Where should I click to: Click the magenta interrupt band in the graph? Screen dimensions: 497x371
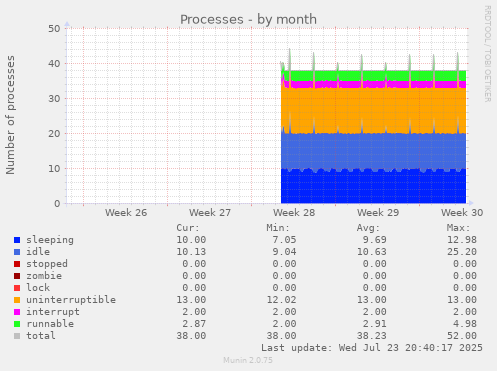[x=373, y=84]
